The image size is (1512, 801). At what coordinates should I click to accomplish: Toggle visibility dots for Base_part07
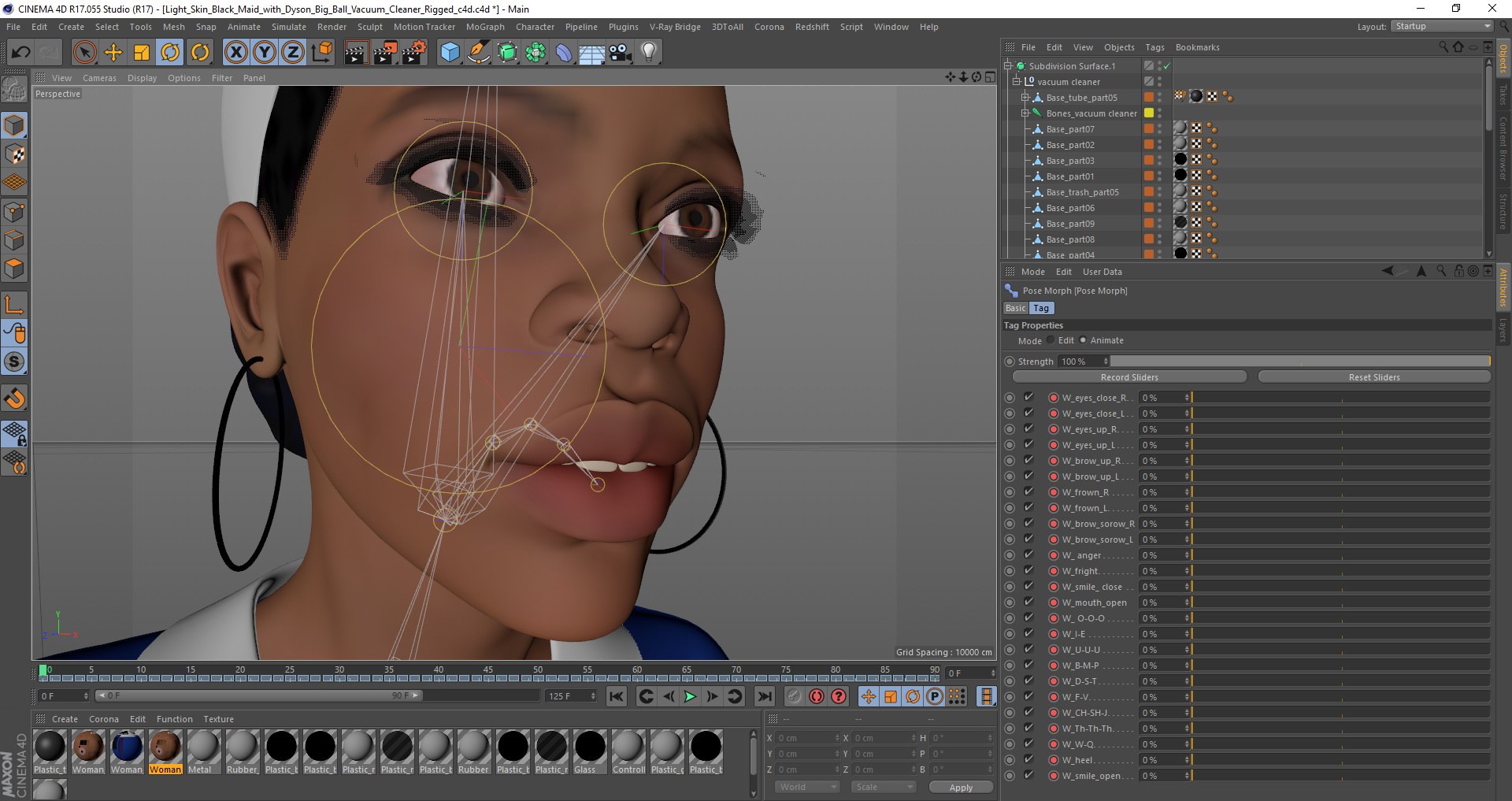tap(1159, 129)
